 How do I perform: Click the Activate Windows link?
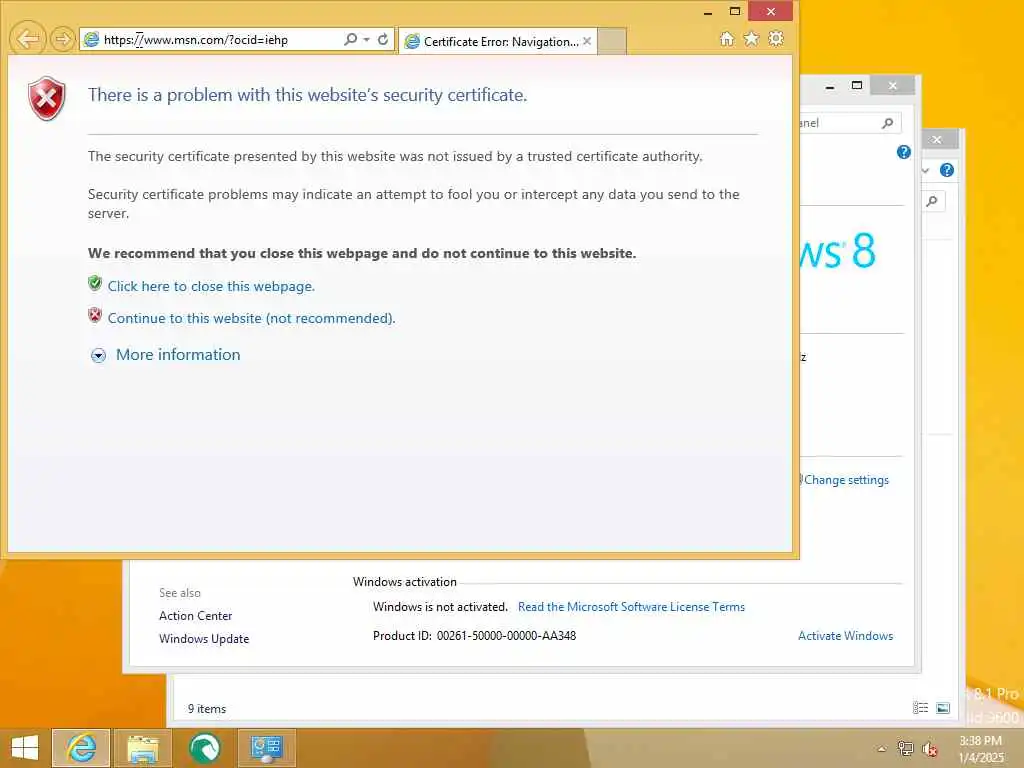click(845, 636)
